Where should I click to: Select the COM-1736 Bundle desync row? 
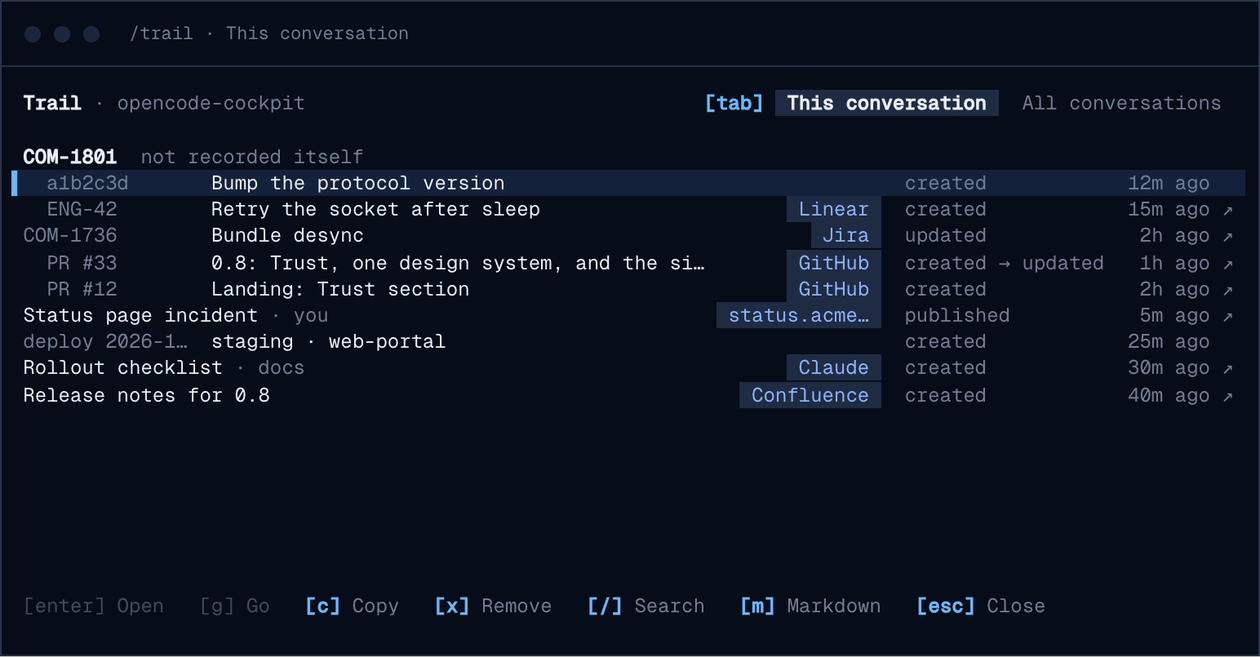click(628, 236)
